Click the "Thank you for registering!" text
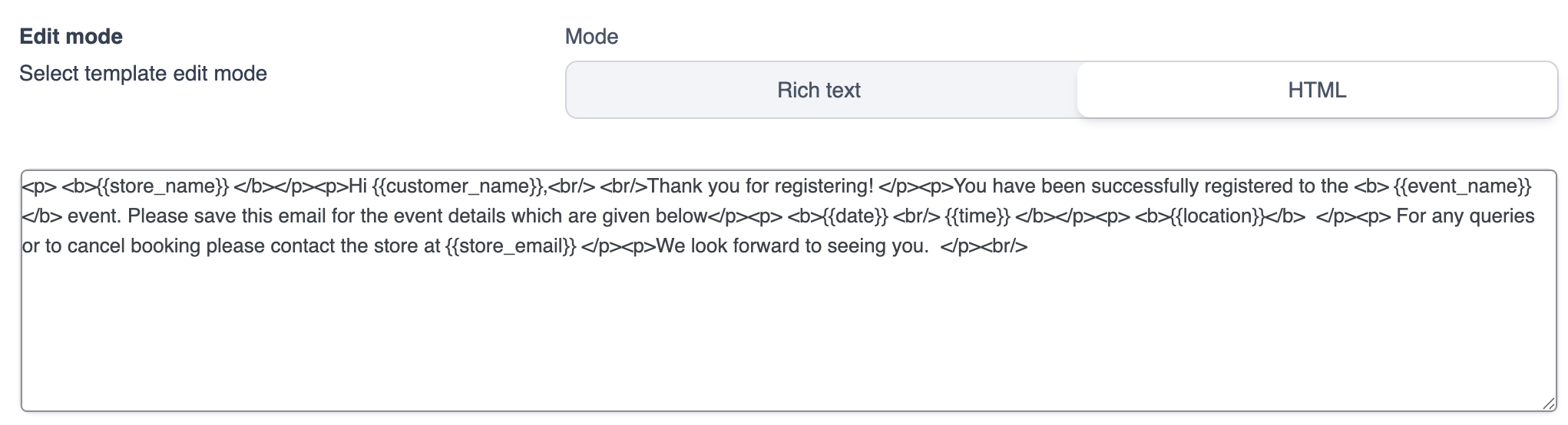The height and width of the screenshot is (425, 1568). [760, 186]
